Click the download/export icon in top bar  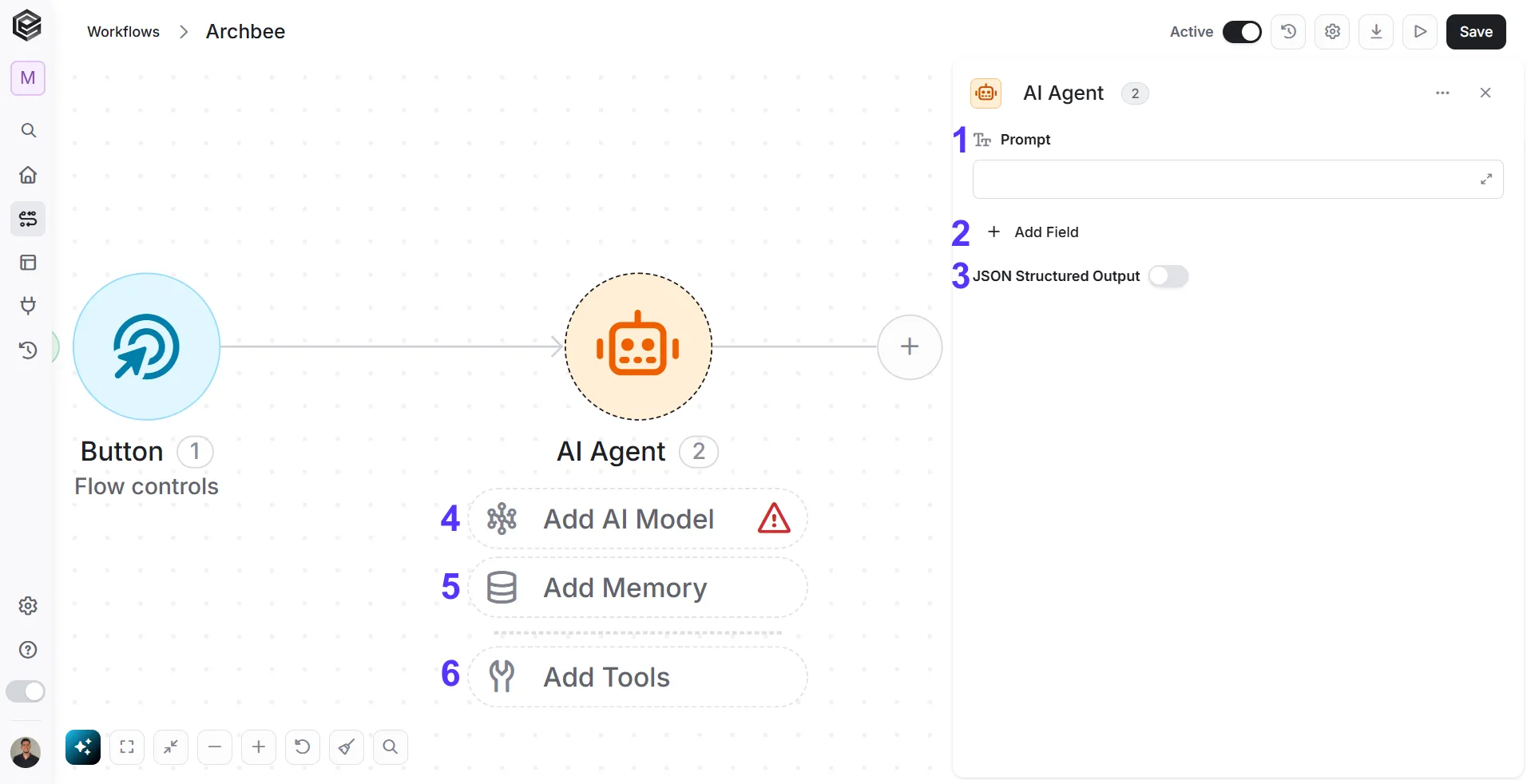coord(1376,32)
